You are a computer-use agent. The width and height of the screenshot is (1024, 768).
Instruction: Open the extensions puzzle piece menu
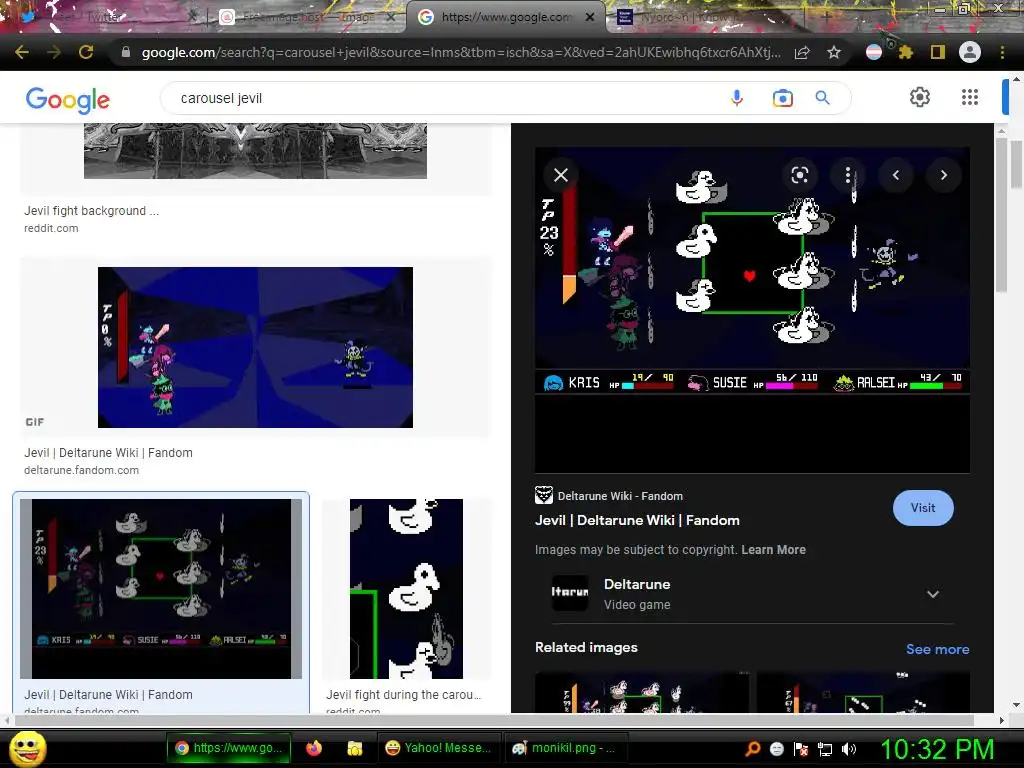tap(905, 52)
